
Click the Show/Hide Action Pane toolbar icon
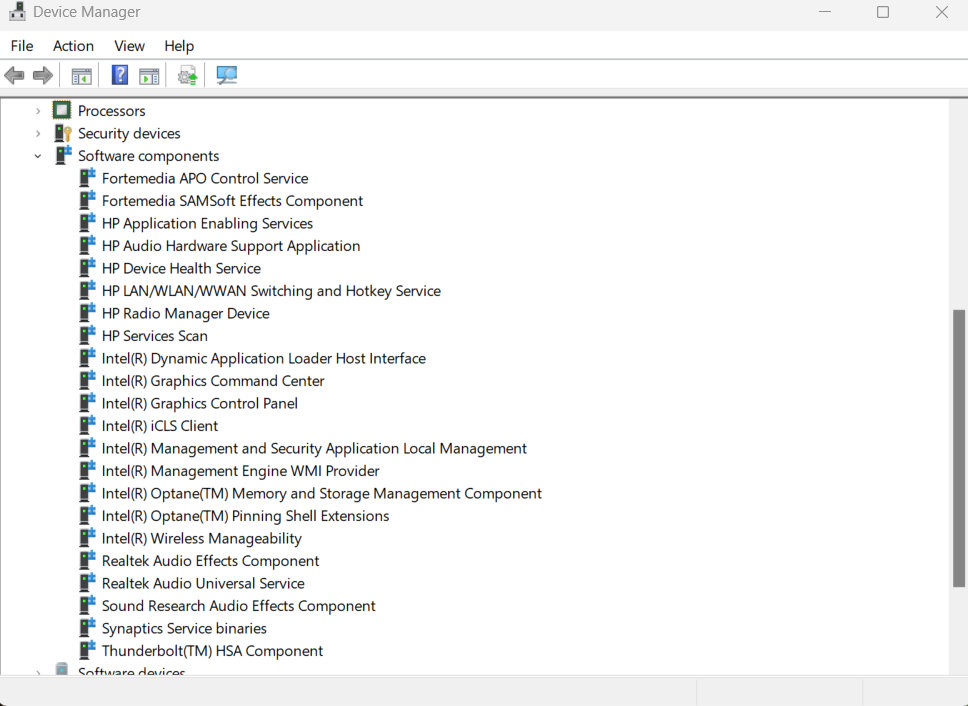[151, 74]
